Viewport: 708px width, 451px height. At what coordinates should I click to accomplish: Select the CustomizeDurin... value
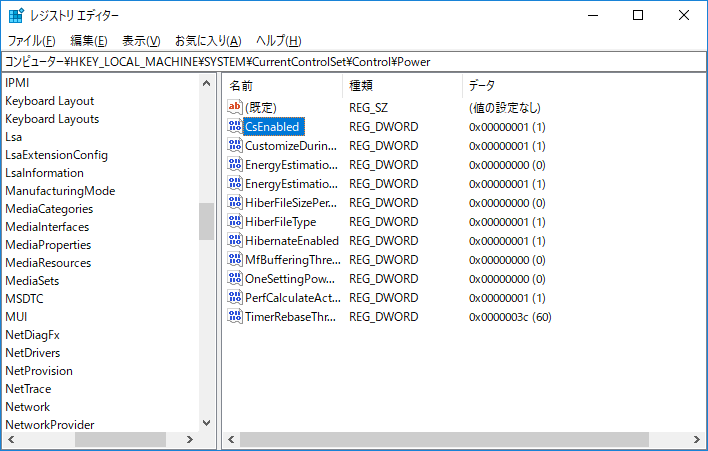pos(291,146)
